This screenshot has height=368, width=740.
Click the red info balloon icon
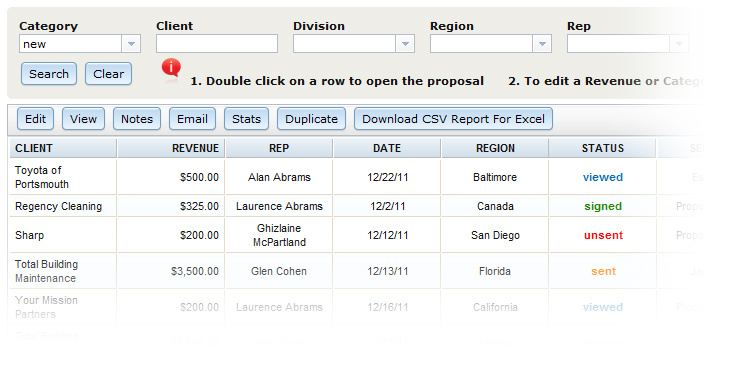click(171, 68)
